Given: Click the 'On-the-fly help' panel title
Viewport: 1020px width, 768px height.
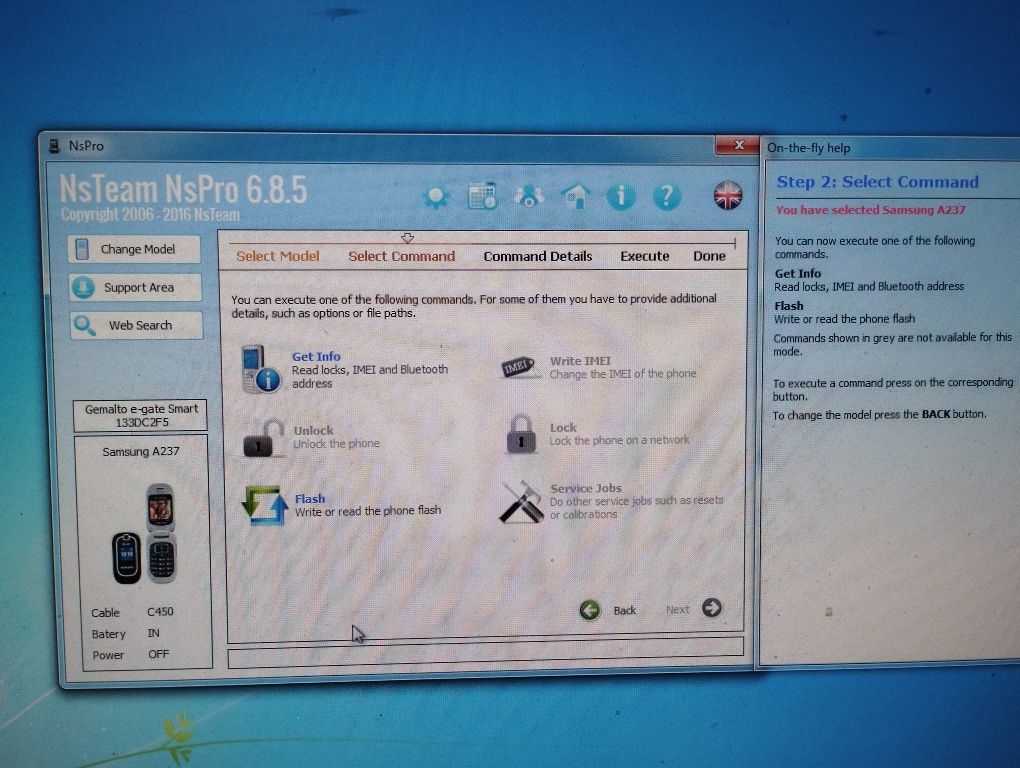Looking at the screenshot, I should click(809, 148).
